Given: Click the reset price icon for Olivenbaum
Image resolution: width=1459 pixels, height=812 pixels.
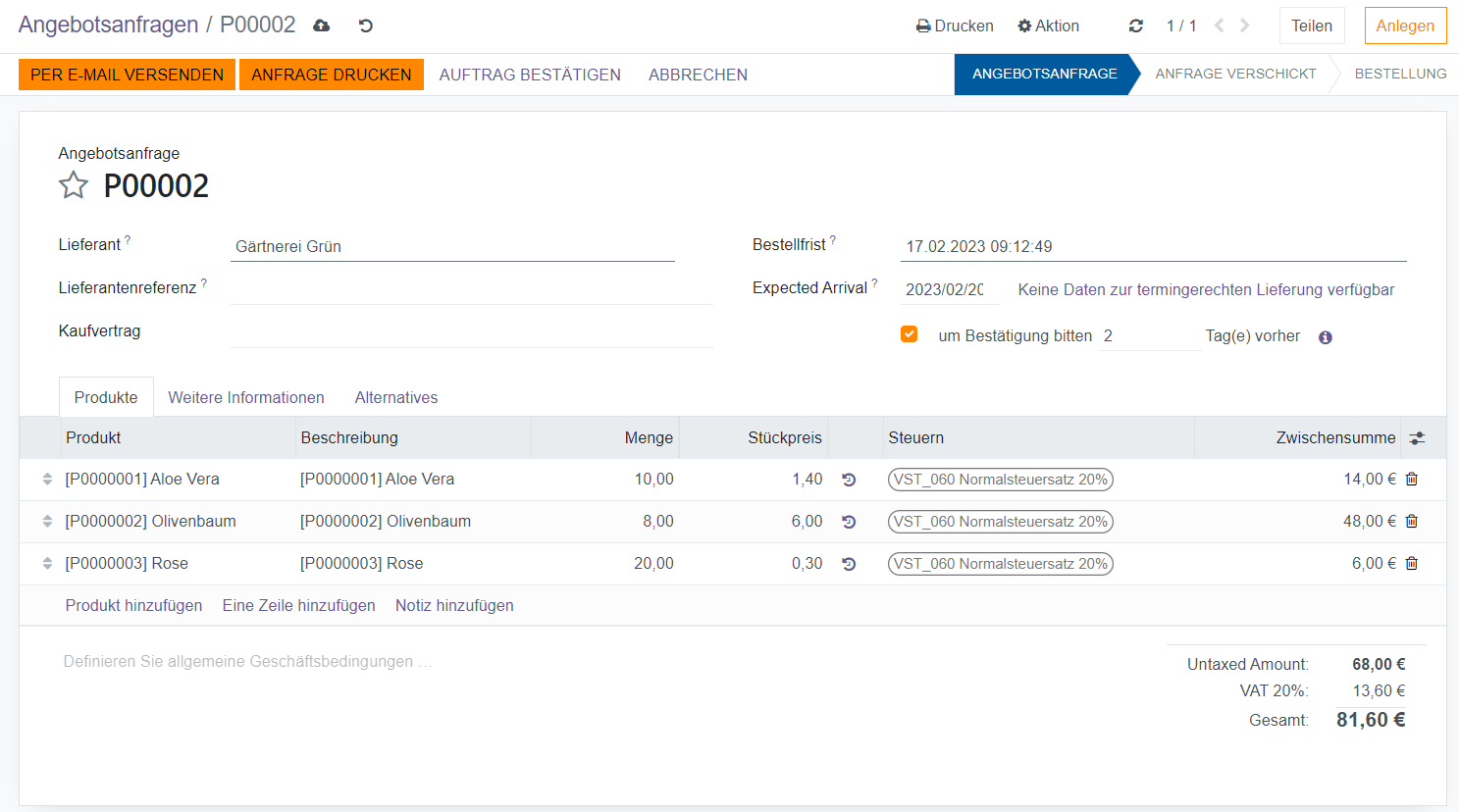Looking at the screenshot, I should tap(849, 522).
